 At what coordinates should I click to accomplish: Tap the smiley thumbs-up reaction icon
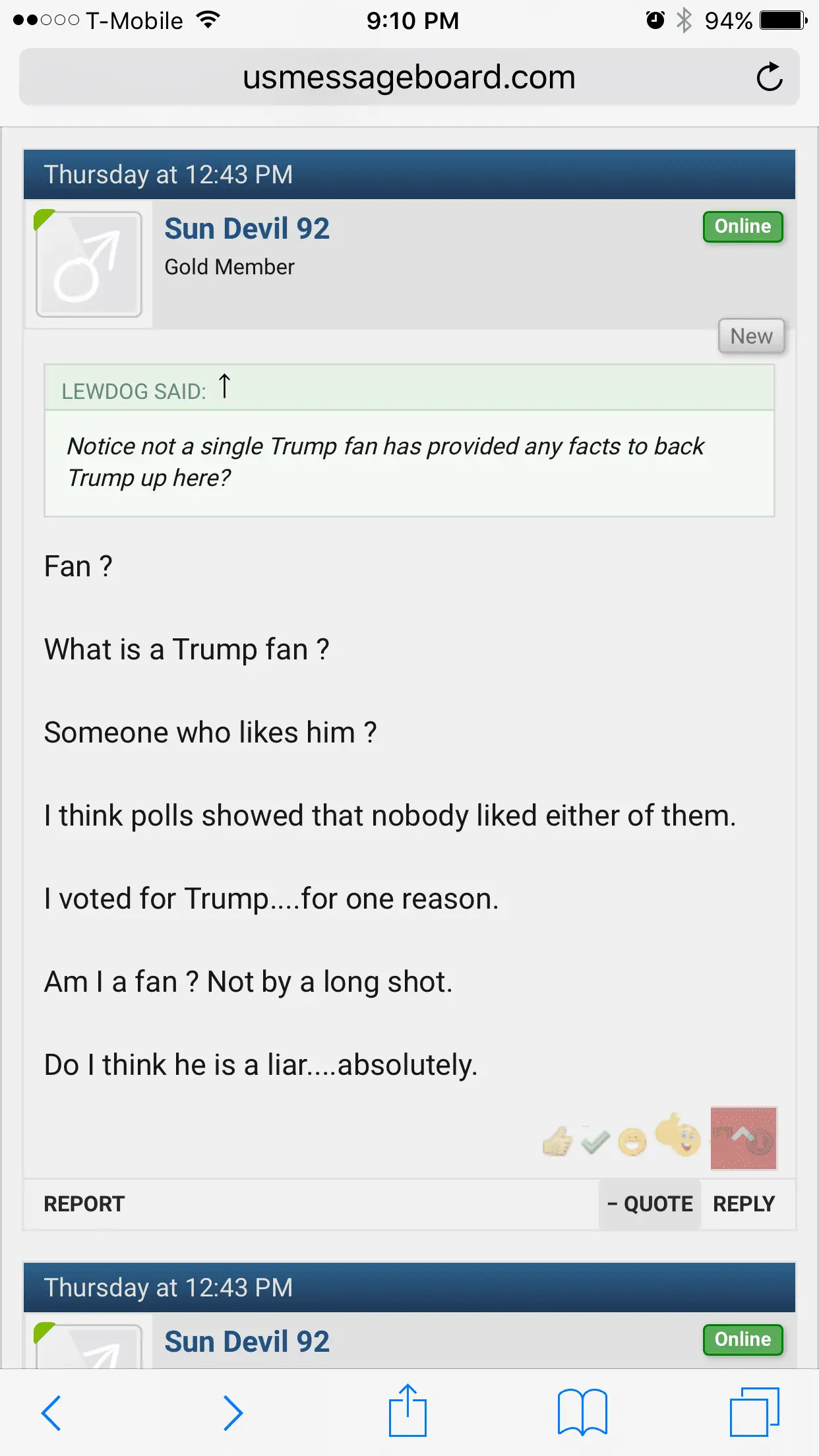pyautogui.click(x=678, y=1135)
